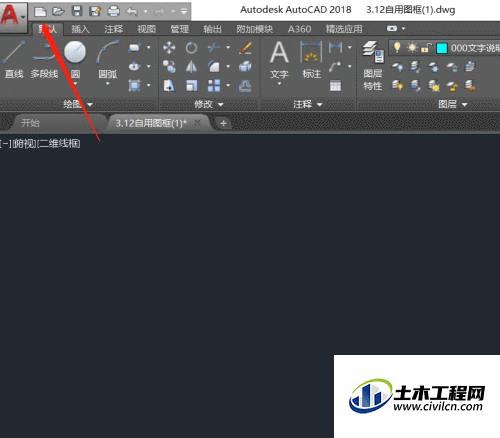Viewport: 500px width, 438px height.
Task: Switch to the 管理 ribbon tab
Action: click(179, 29)
